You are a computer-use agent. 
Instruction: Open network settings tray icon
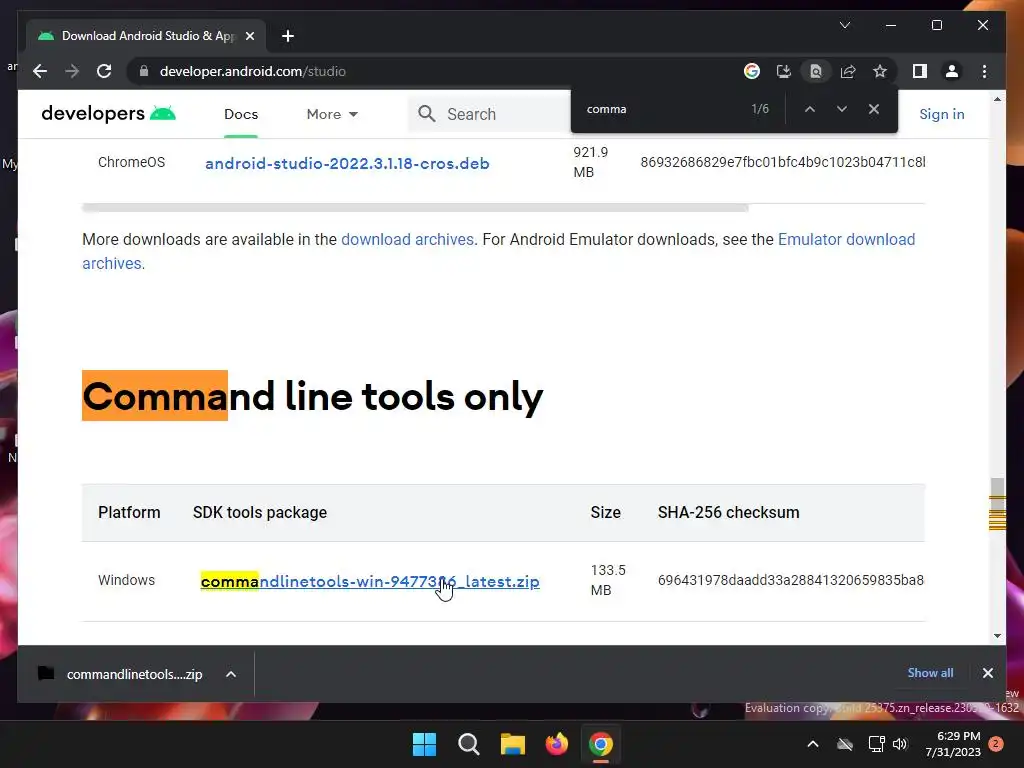(876, 744)
